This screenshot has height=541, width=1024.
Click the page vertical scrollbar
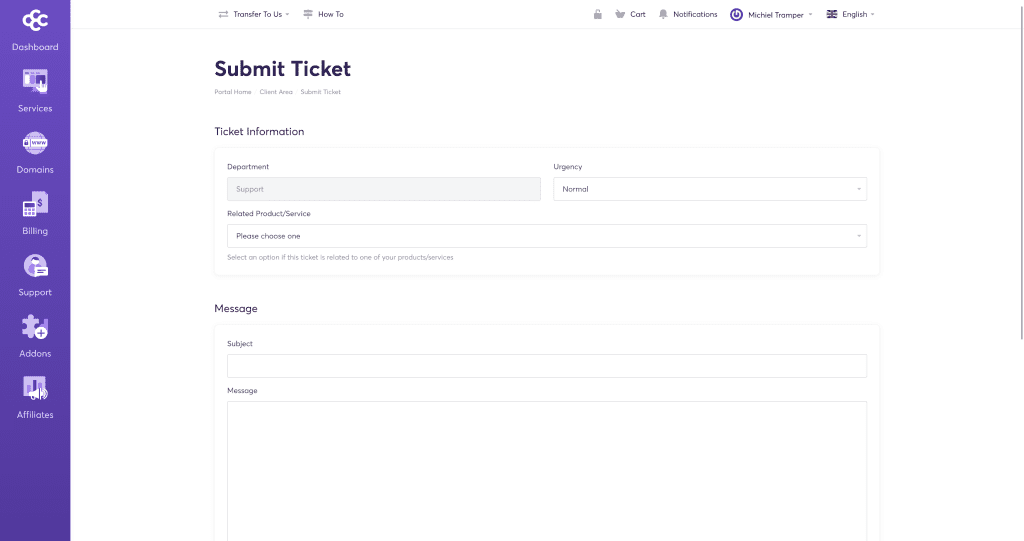(x=1022, y=170)
